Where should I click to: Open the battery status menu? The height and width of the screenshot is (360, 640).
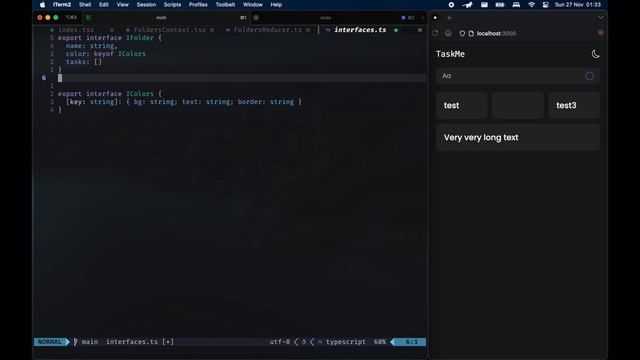tap(500, 5)
